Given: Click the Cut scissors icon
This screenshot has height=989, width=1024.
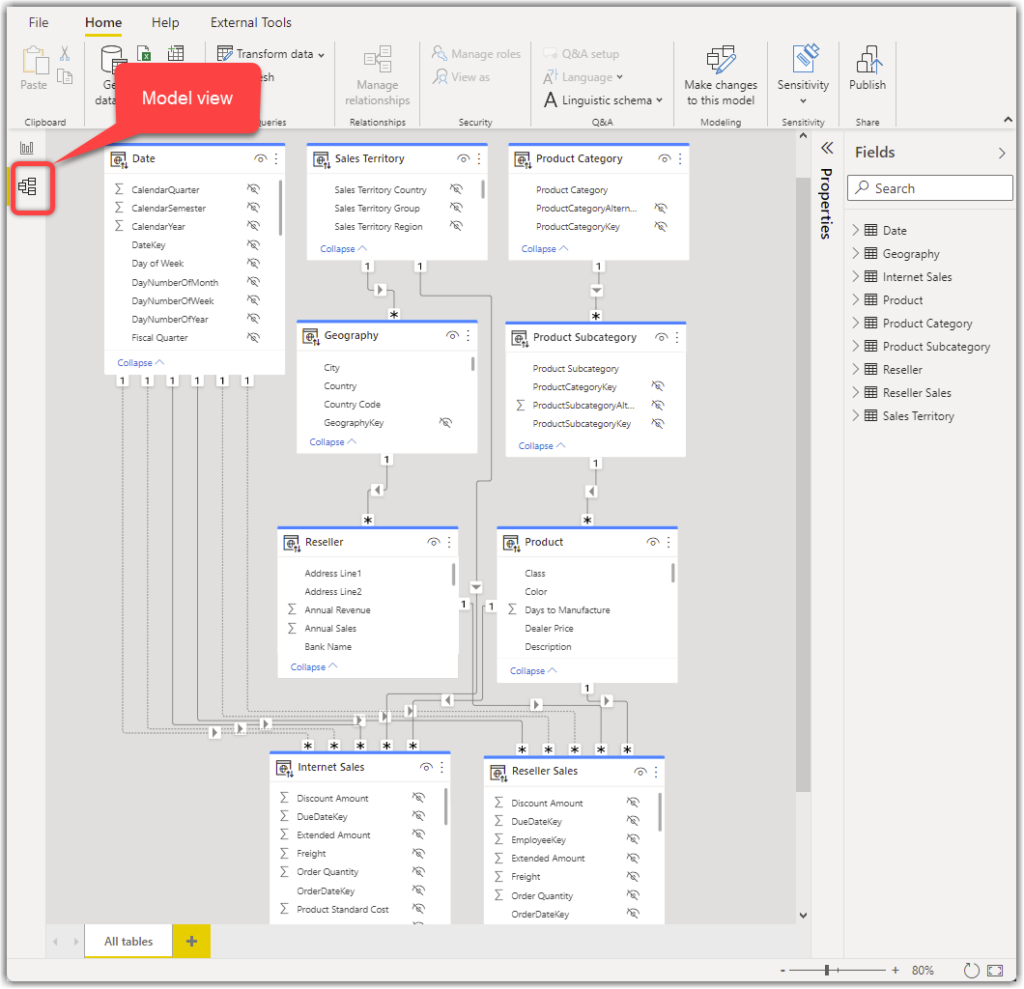Looking at the screenshot, I should [65, 53].
